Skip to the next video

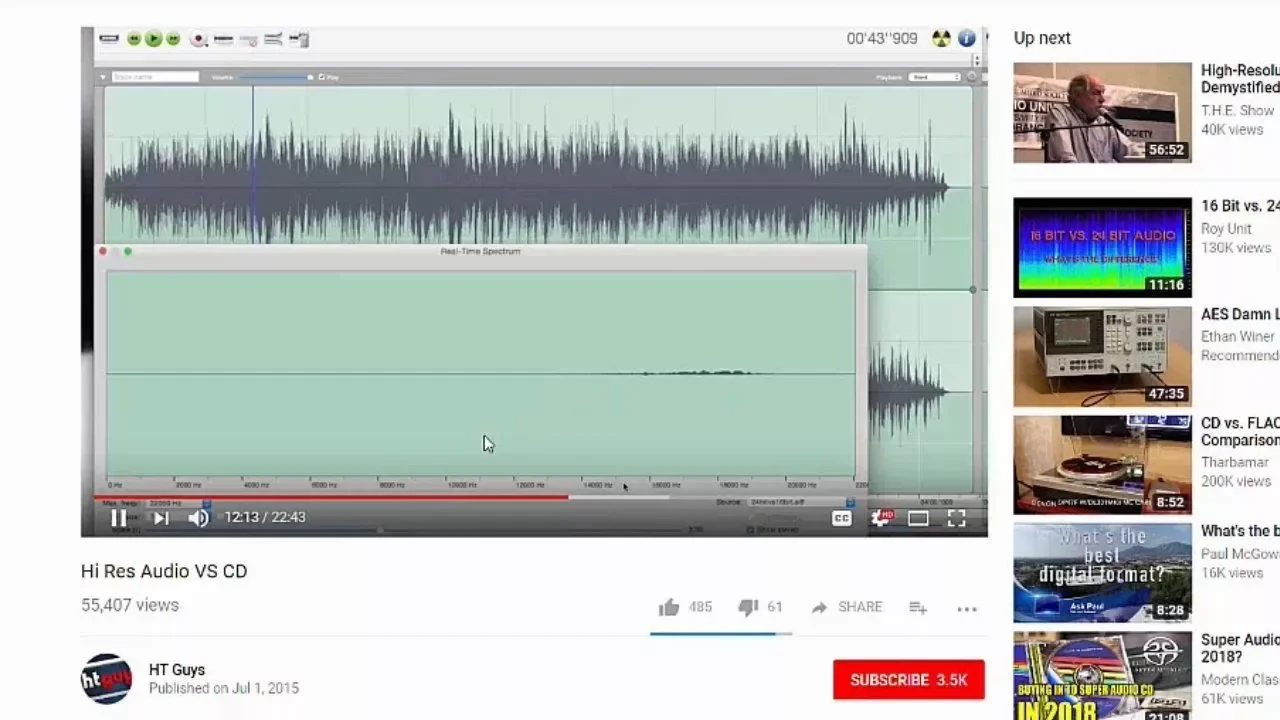tap(160, 517)
